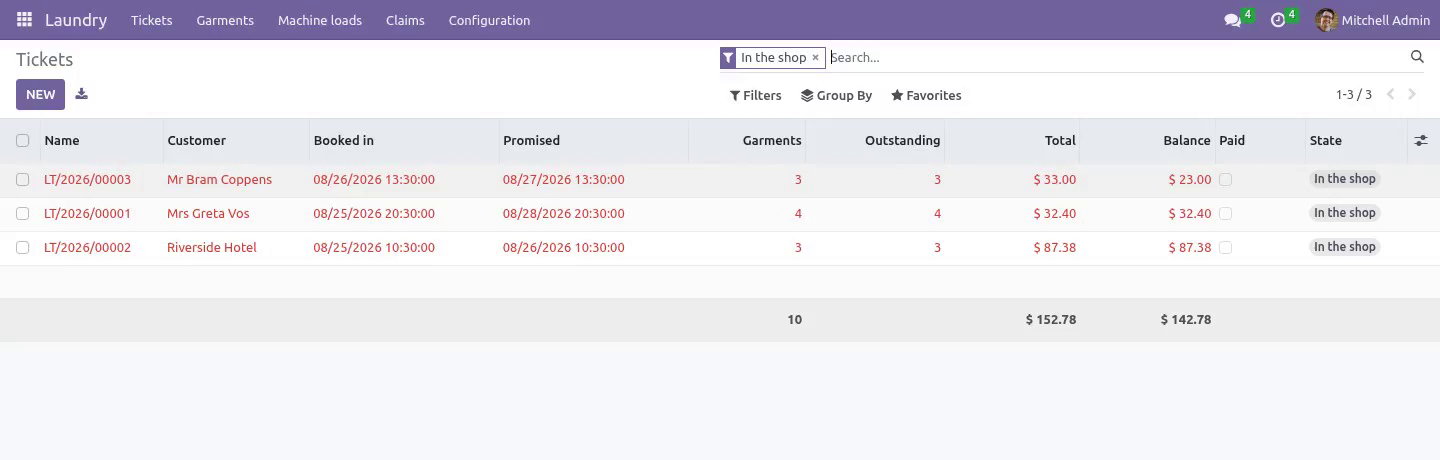The image size is (1440, 460).
Task: Open the activities clock icon
Action: click(x=1277, y=20)
